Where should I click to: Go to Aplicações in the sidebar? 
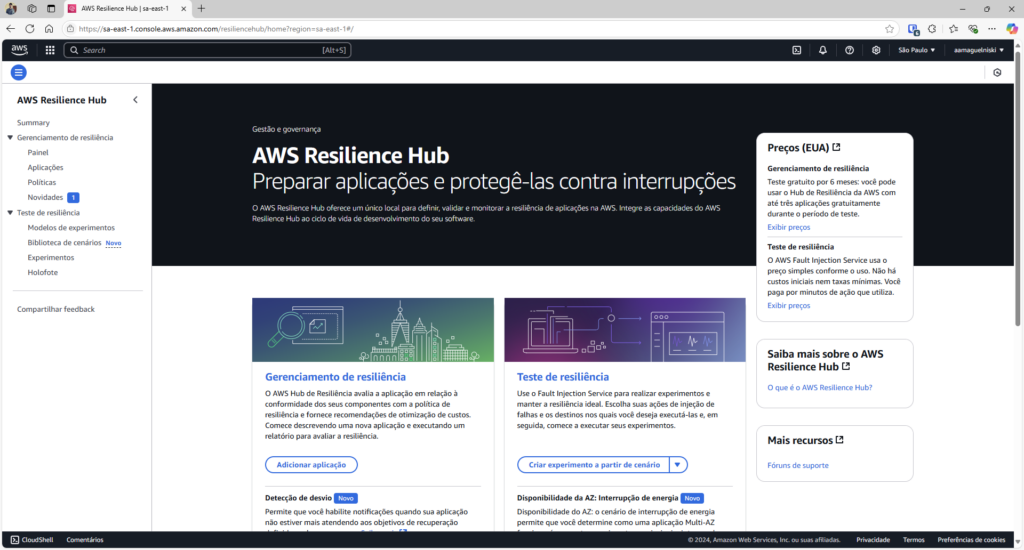[x=45, y=167]
